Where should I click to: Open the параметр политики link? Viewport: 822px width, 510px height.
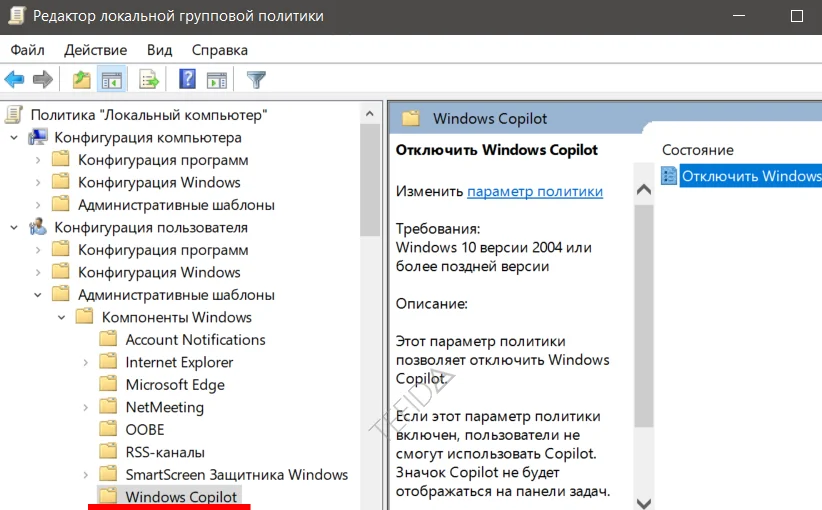pos(535,191)
